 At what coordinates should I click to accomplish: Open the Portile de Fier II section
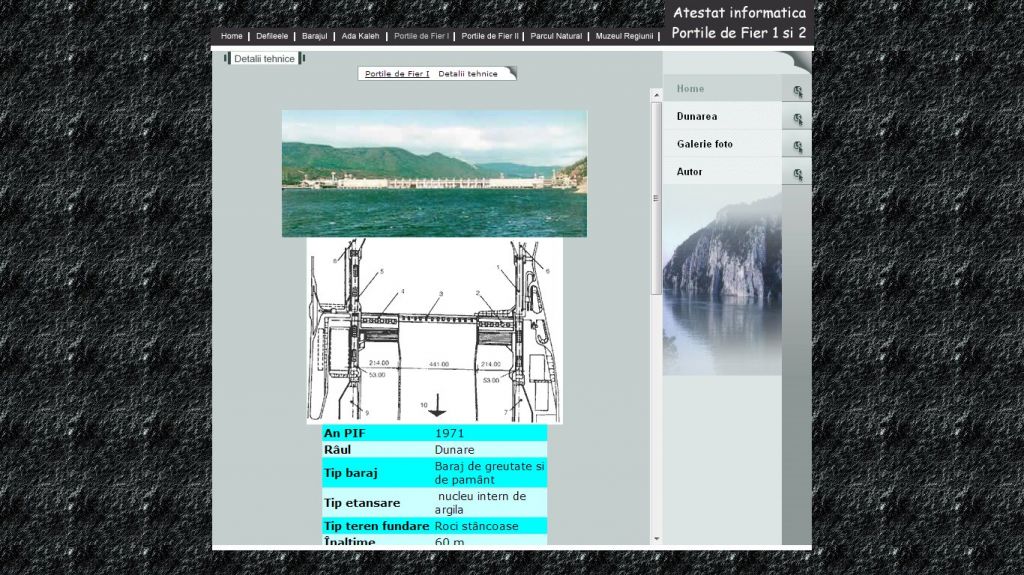(490, 36)
